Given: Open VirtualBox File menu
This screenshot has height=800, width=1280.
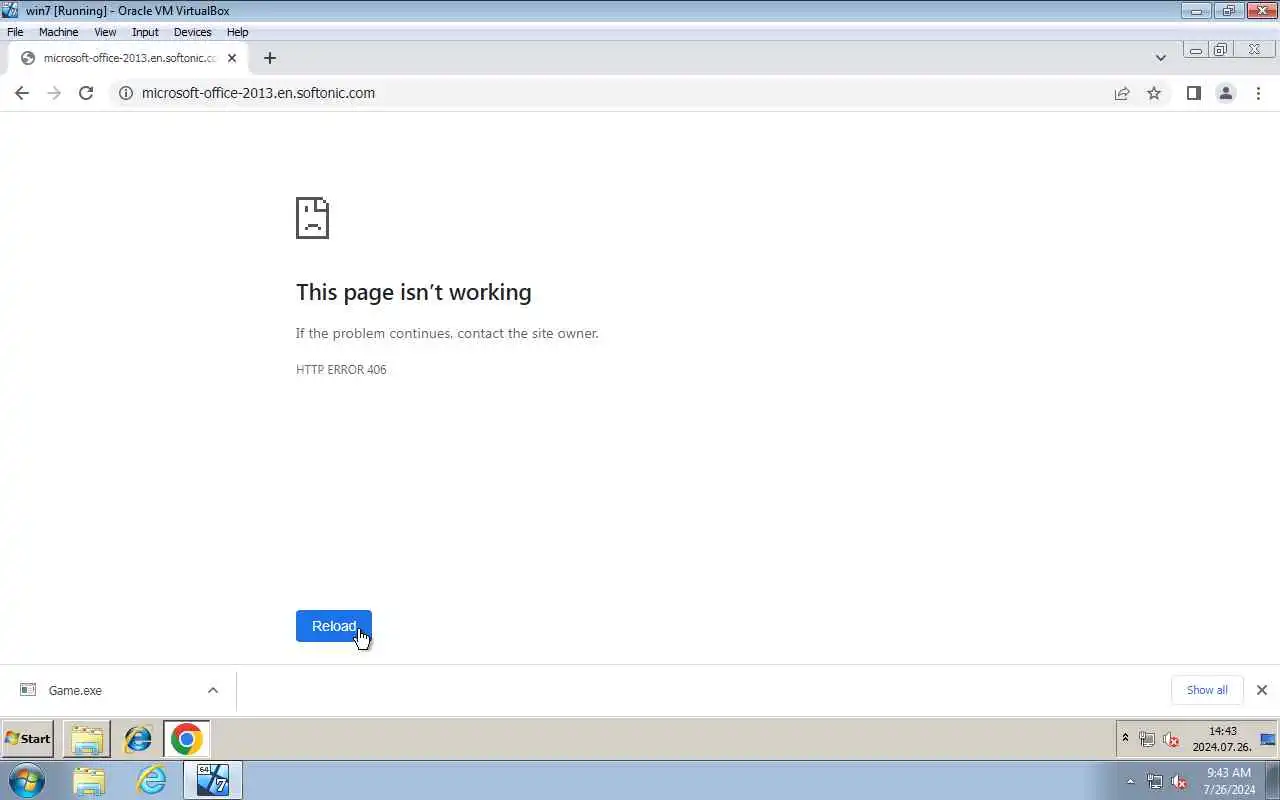Looking at the screenshot, I should click(15, 32).
